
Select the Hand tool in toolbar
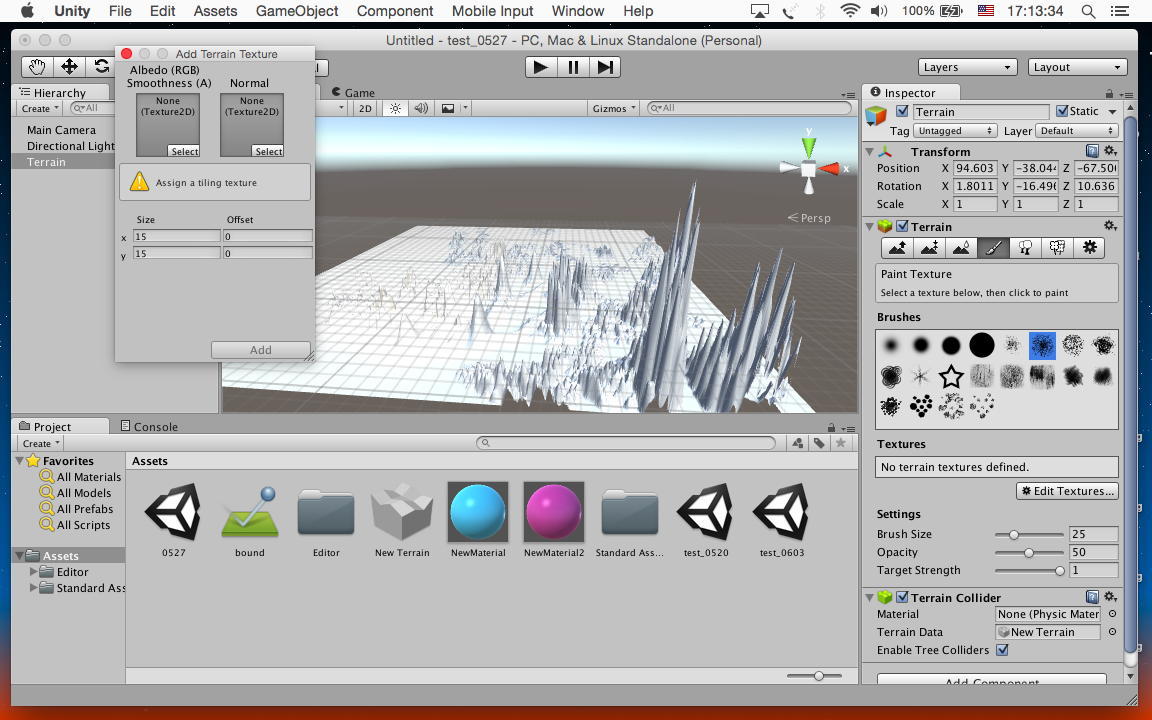pyautogui.click(x=37, y=67)
